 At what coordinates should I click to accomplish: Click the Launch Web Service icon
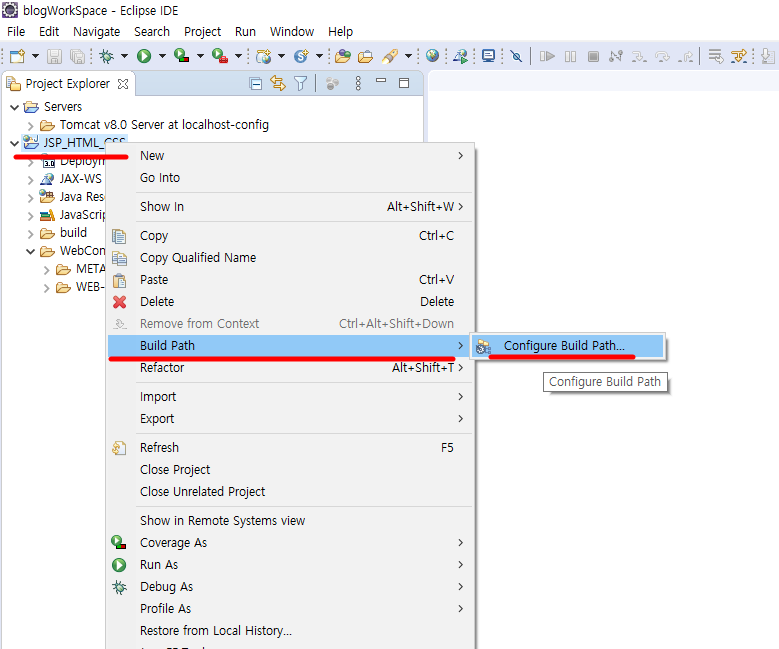(461, 56)
